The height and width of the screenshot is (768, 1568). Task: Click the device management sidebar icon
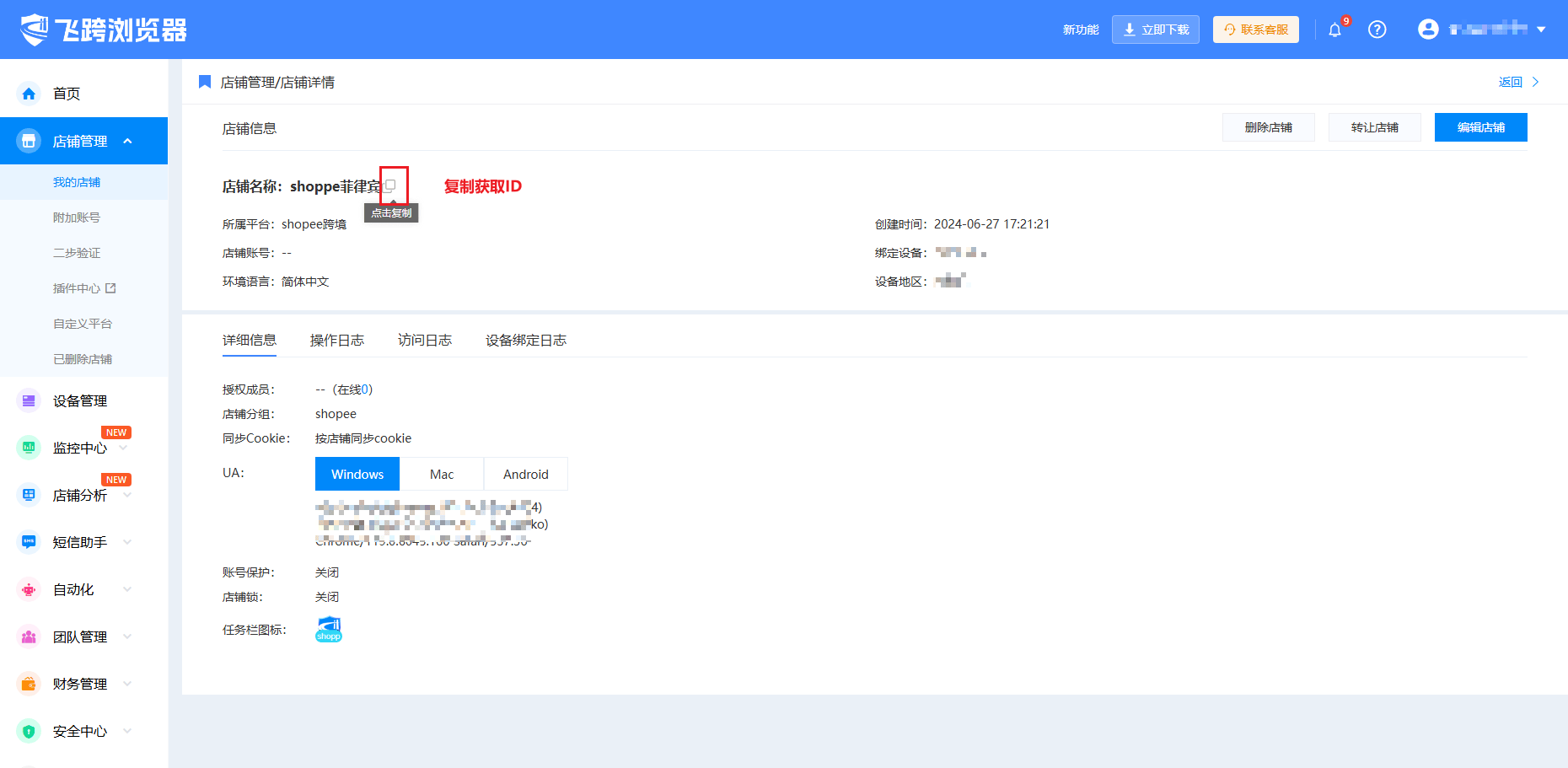(29, 401)
